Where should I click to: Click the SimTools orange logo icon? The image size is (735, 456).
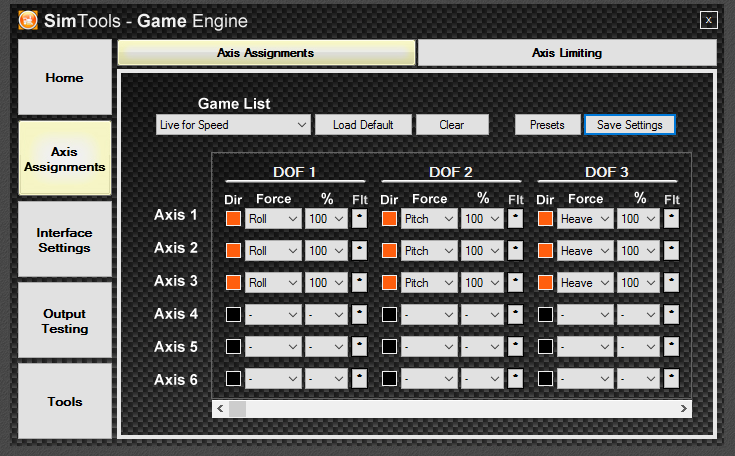[28, 20]
